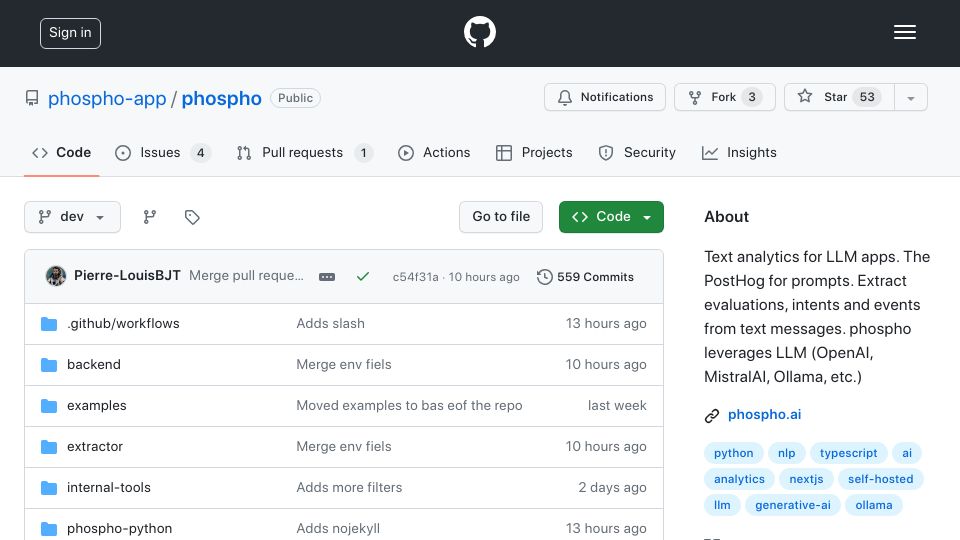Open extractor row 'Merge env fiels' commit
The image size is (960, 540).
[x=343, y=446]
